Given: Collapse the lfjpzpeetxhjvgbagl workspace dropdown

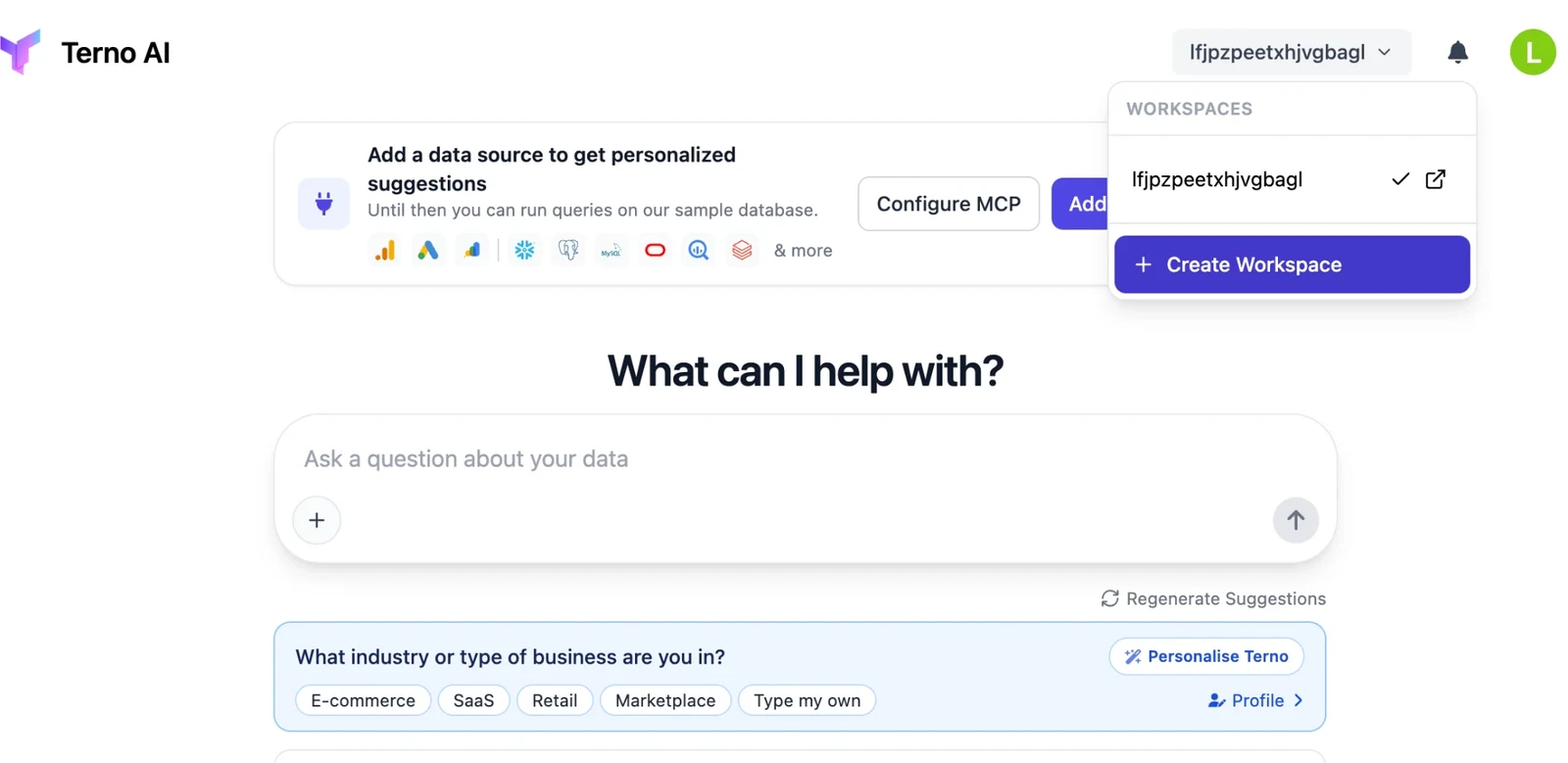Looking at the screenshot, I should [x=1291, y=52].
